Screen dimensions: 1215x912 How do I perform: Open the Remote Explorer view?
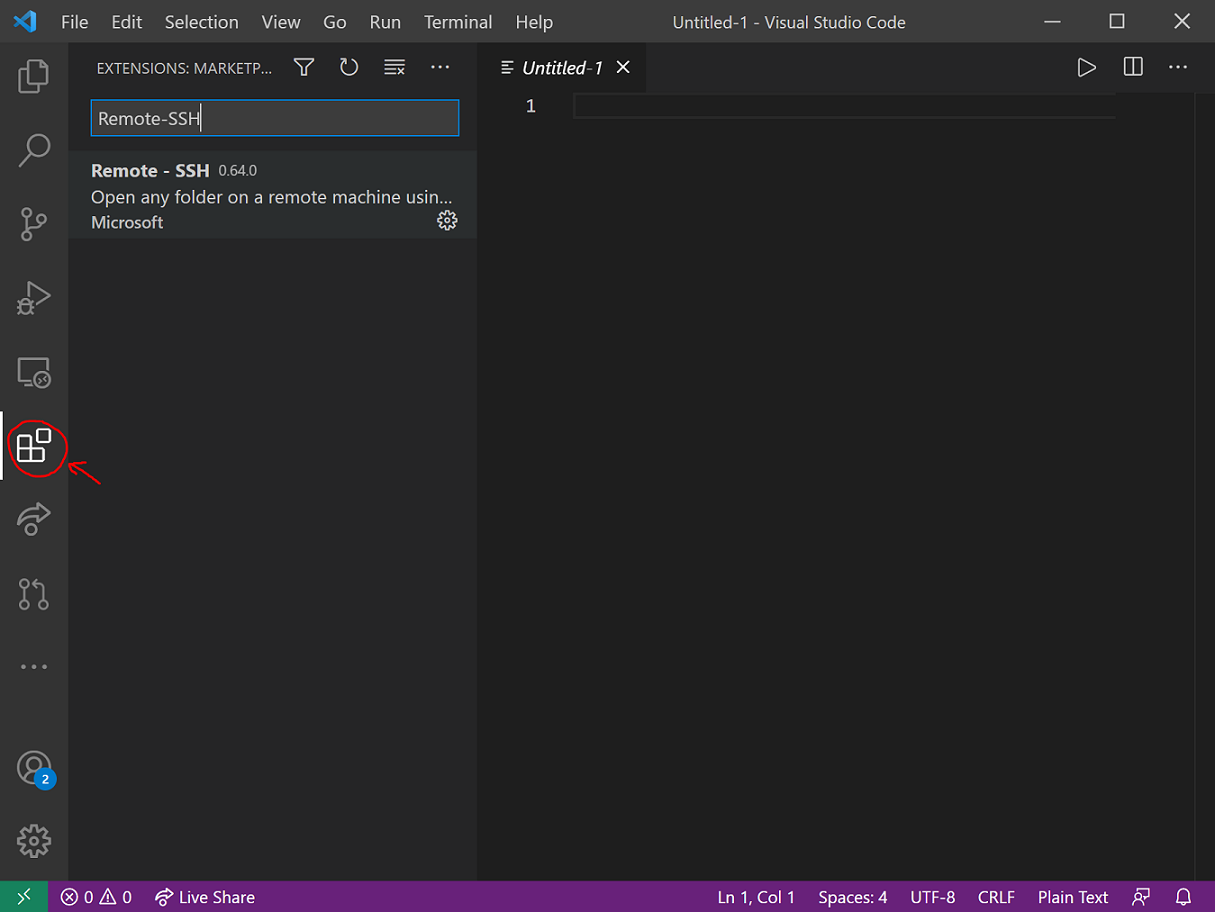pos(34,372)
